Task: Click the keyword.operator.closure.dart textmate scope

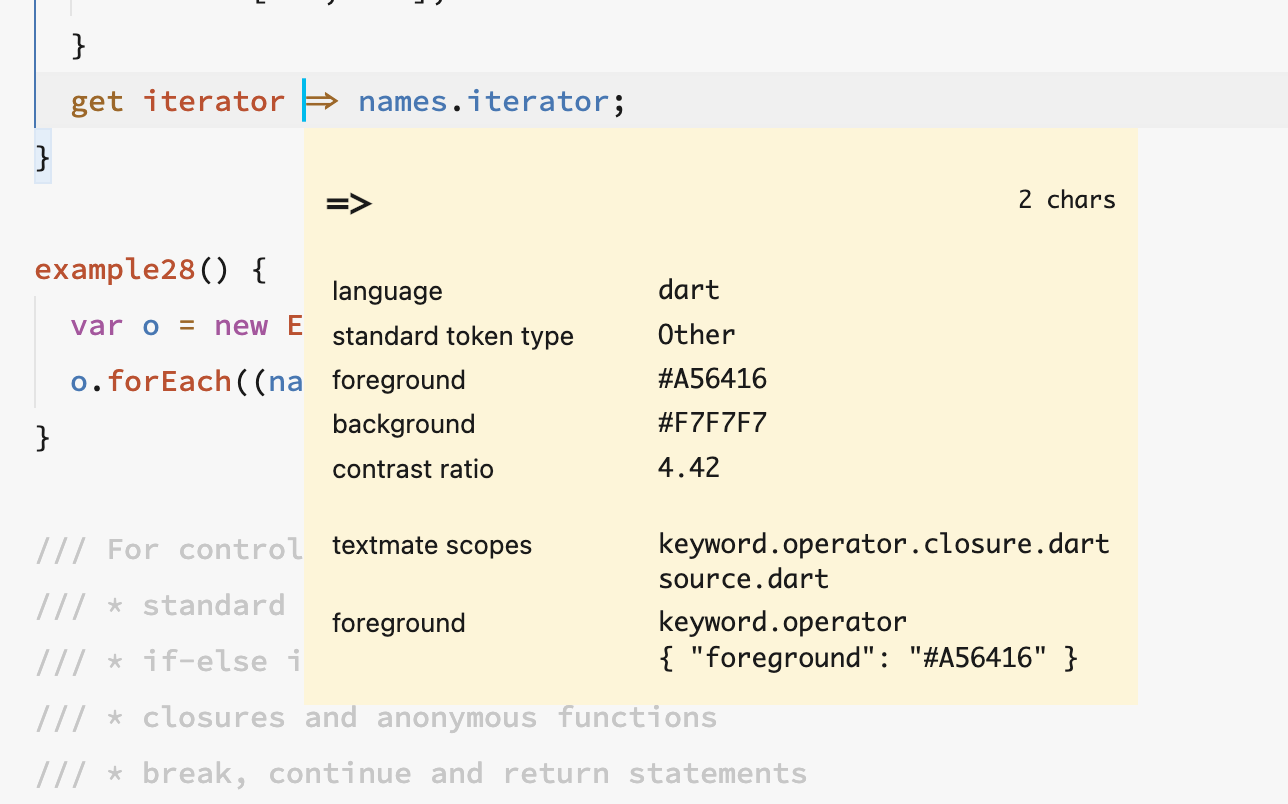Action: [x=883, y=543]
